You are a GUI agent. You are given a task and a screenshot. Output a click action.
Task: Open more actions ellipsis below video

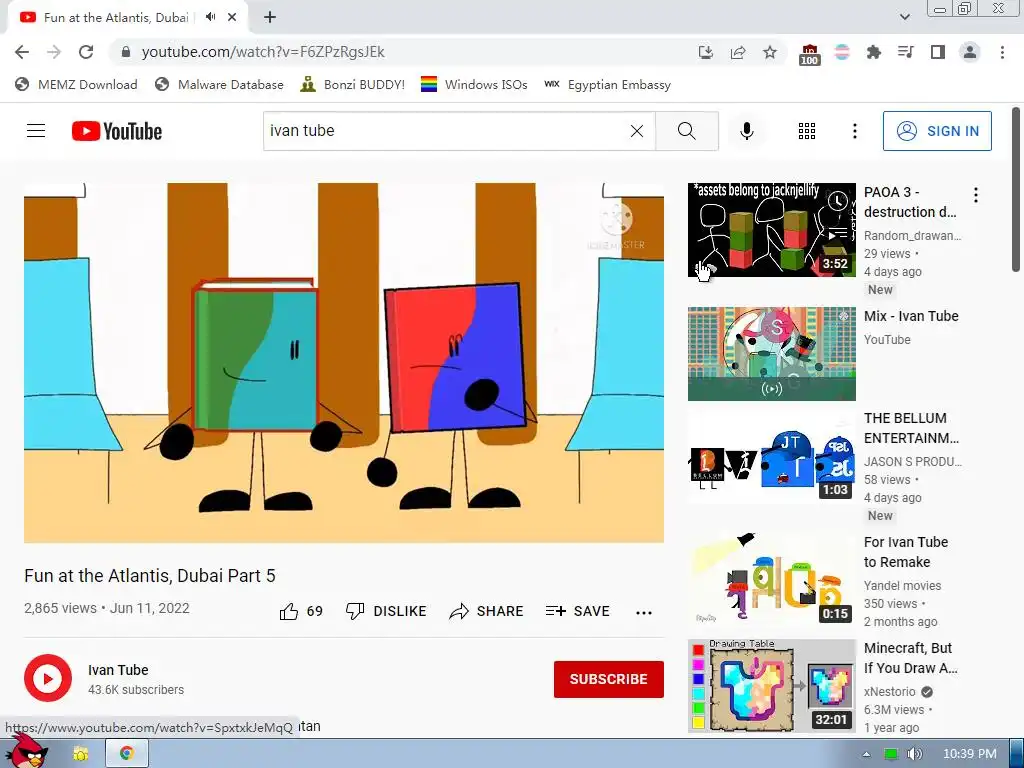click(643, 612)
